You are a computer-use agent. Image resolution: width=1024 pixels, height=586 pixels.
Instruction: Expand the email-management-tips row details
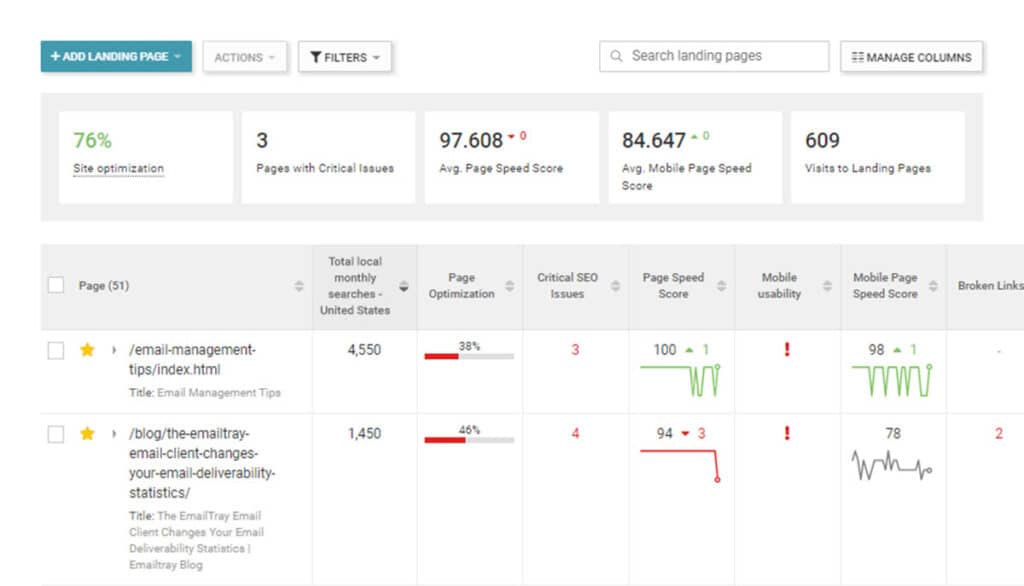tap(114, 350)
